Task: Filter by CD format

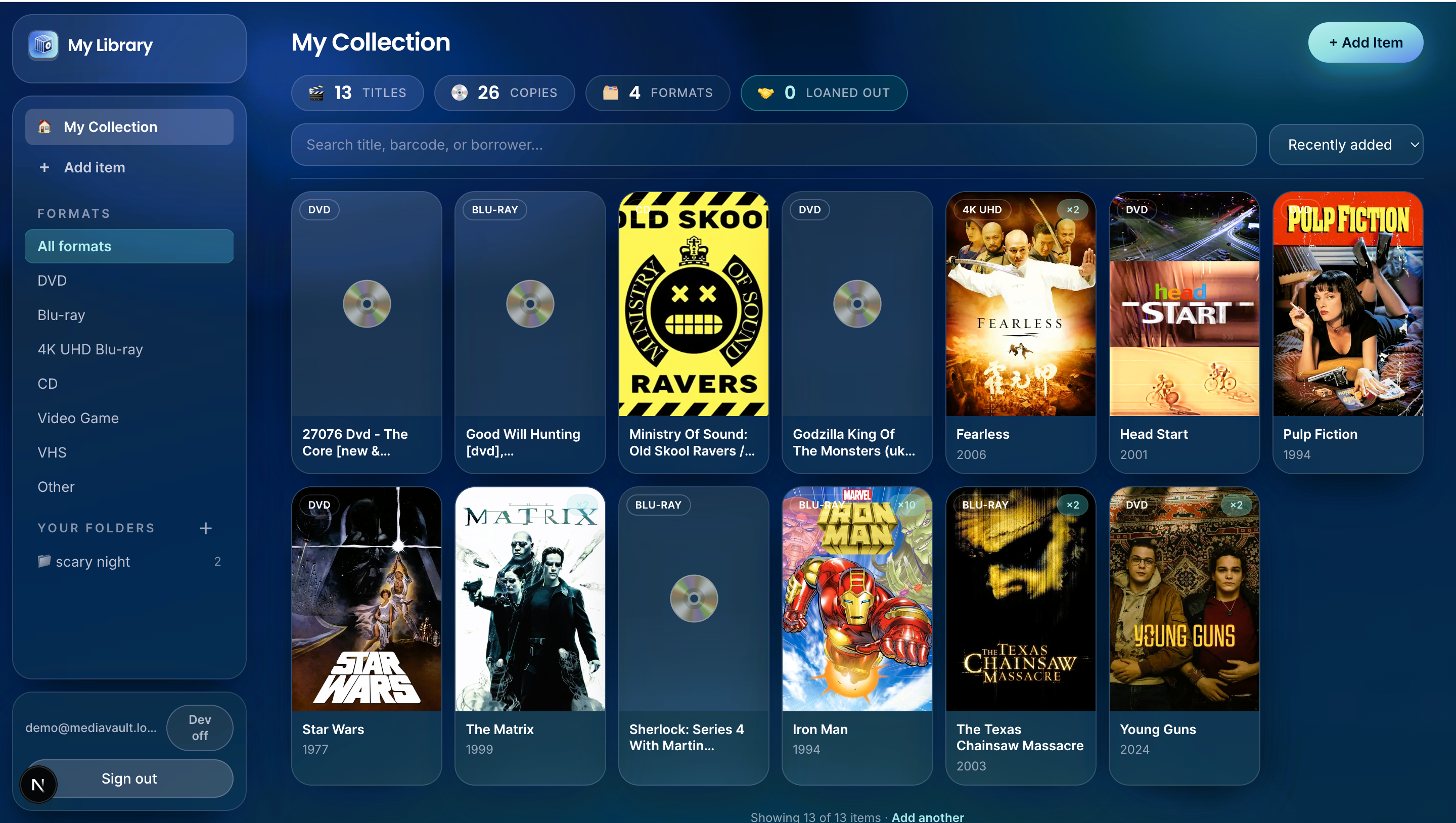Action: [129, 383]
